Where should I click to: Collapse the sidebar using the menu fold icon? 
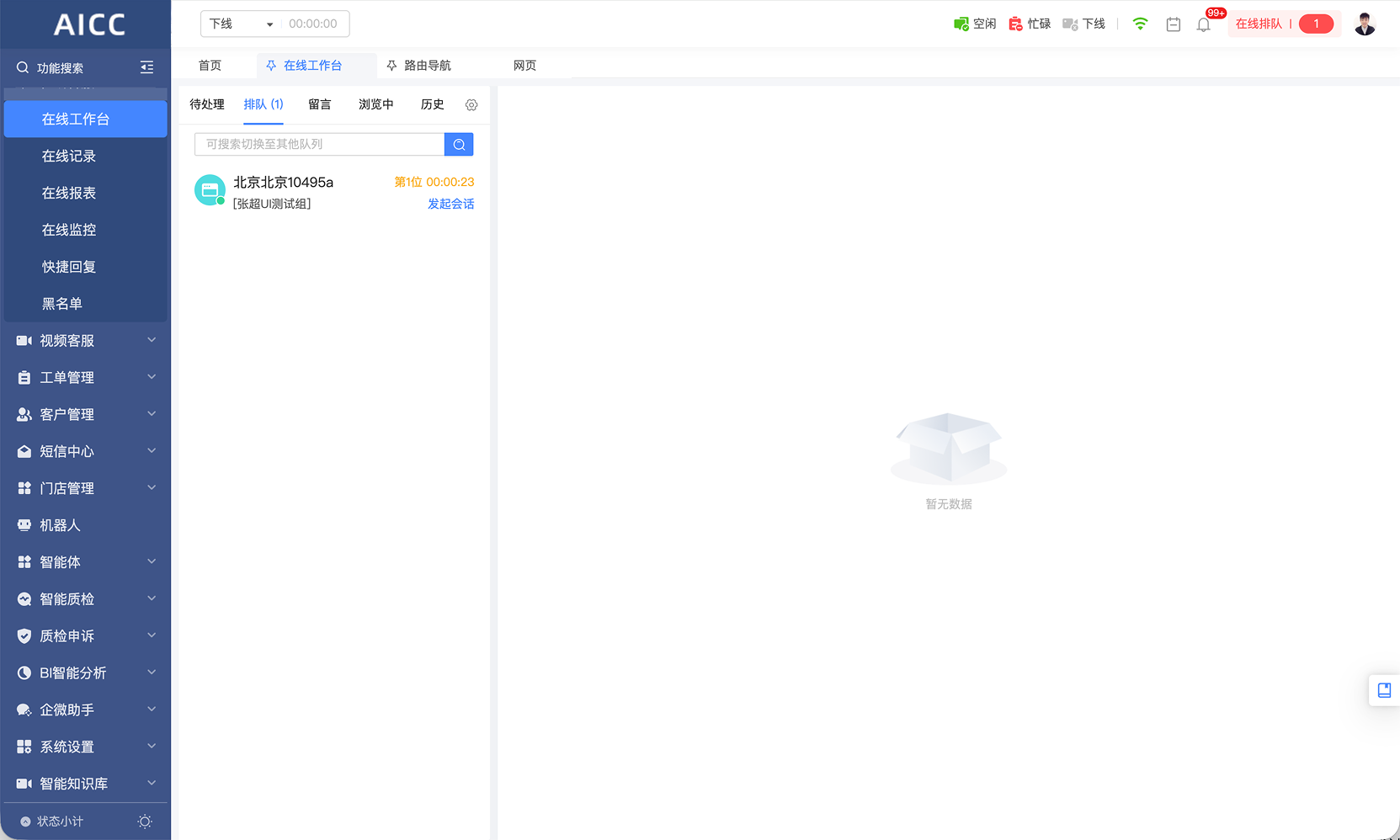click(x=146, y=67)
